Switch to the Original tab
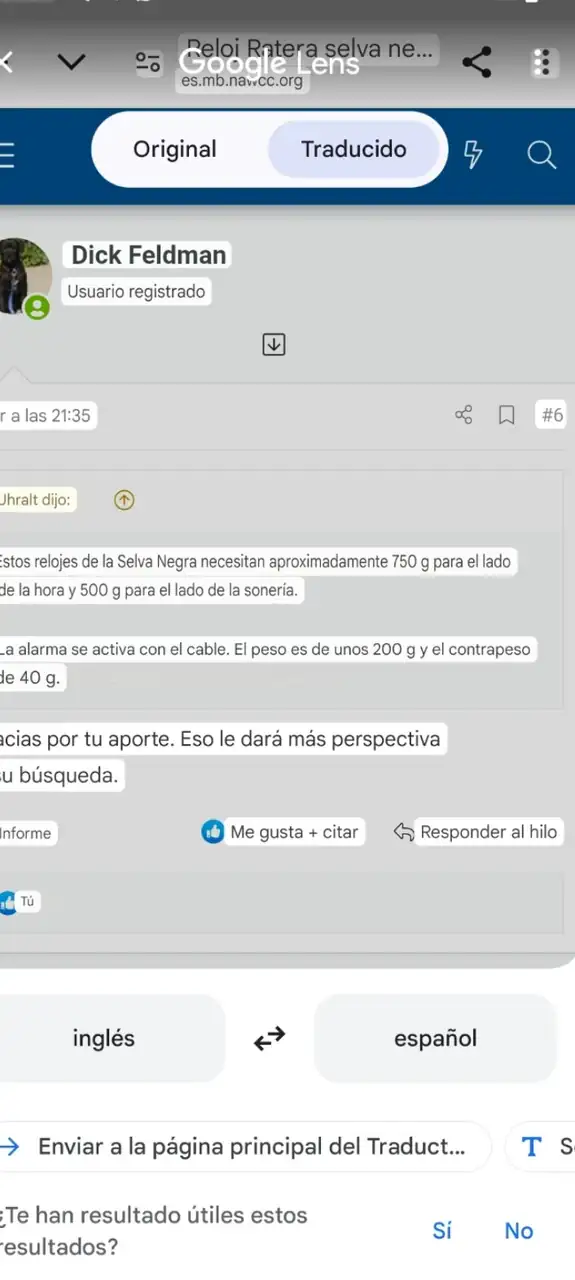 pyautogui.click(x=175, y=149)
